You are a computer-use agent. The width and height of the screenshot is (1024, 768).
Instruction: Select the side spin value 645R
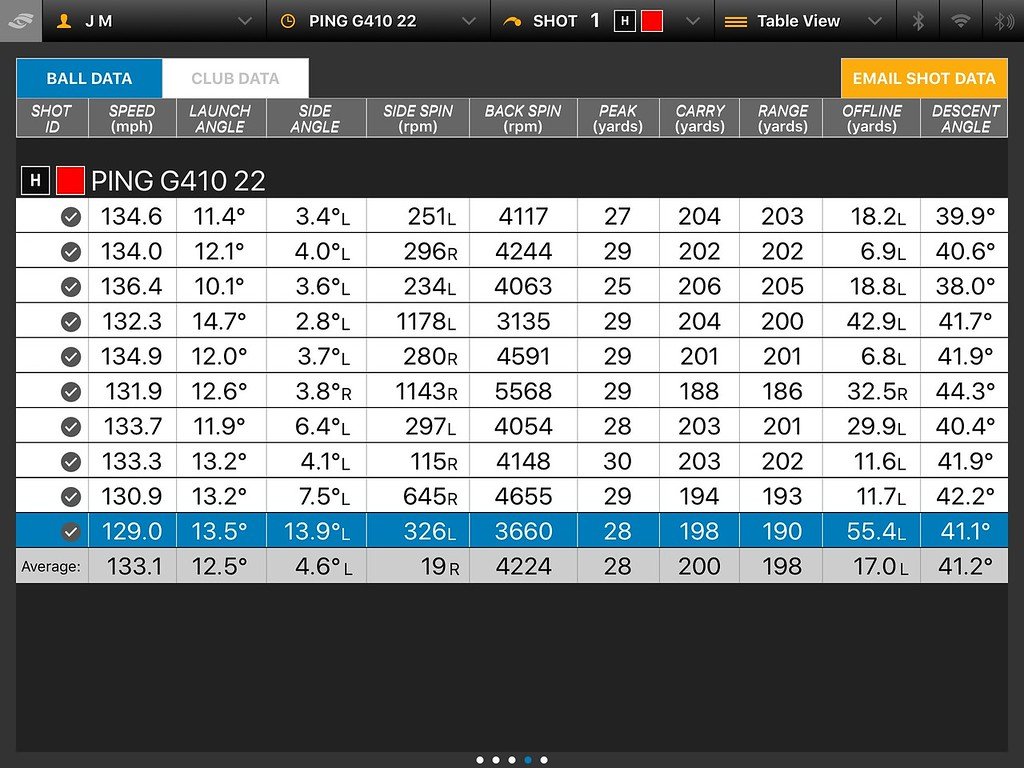tap(430, 496)
